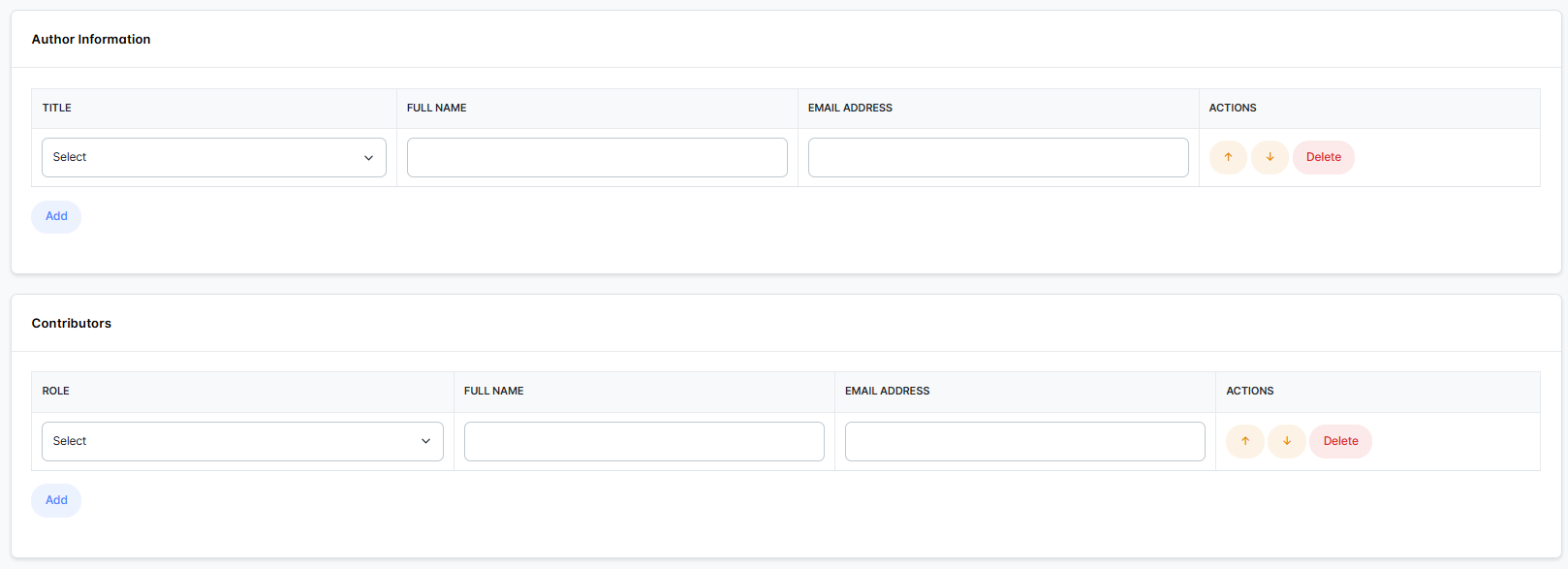Focus the author Full Name field
The width and height of the screenshot is (1568, 569).
pos(597,157)
